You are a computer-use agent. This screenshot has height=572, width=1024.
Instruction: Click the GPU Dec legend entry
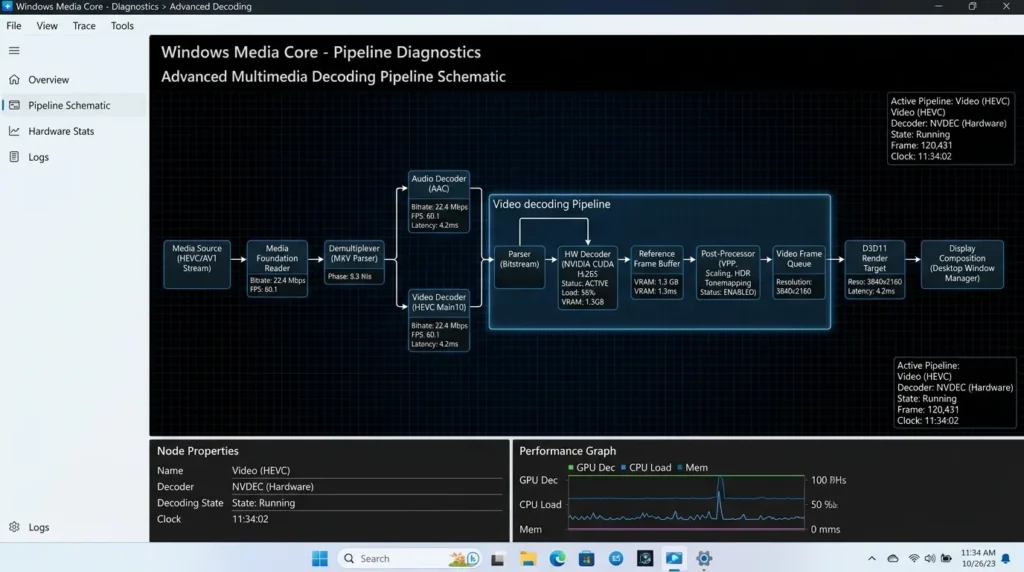tap(592, 468)
